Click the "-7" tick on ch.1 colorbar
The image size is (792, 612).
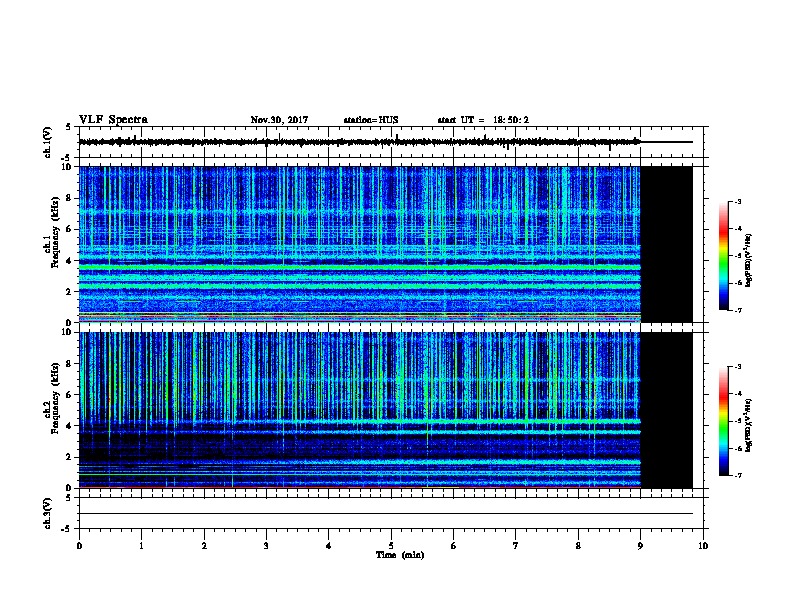point(737,310)
